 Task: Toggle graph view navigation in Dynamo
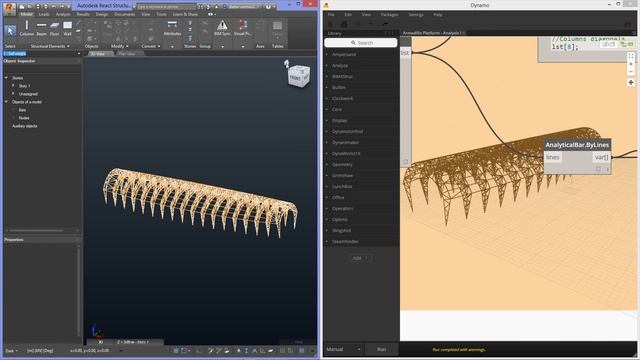tap(627, 44)
